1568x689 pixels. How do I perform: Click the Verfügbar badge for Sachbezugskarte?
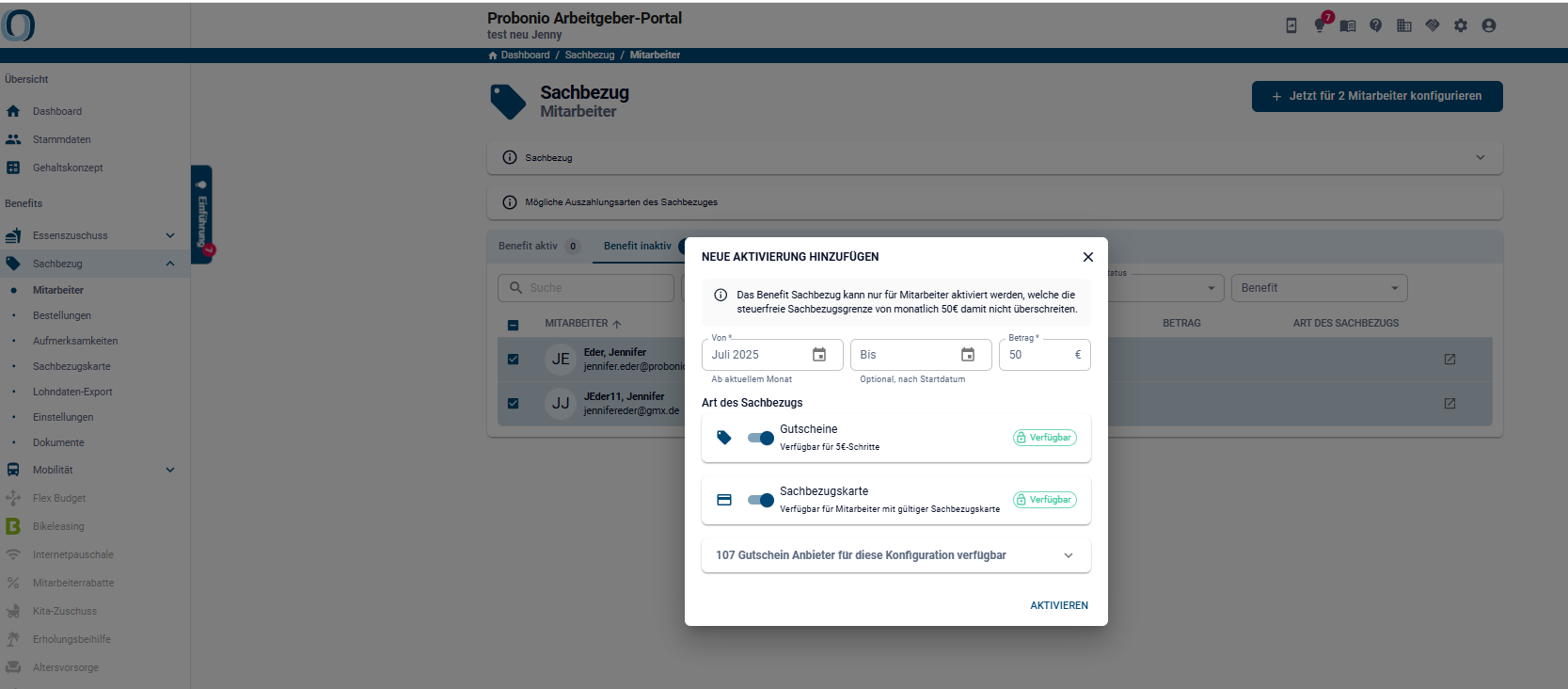1045,500
